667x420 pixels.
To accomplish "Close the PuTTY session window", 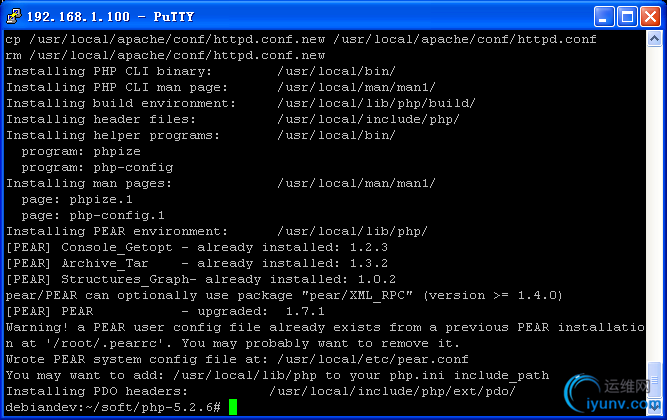I will point(650,17).
